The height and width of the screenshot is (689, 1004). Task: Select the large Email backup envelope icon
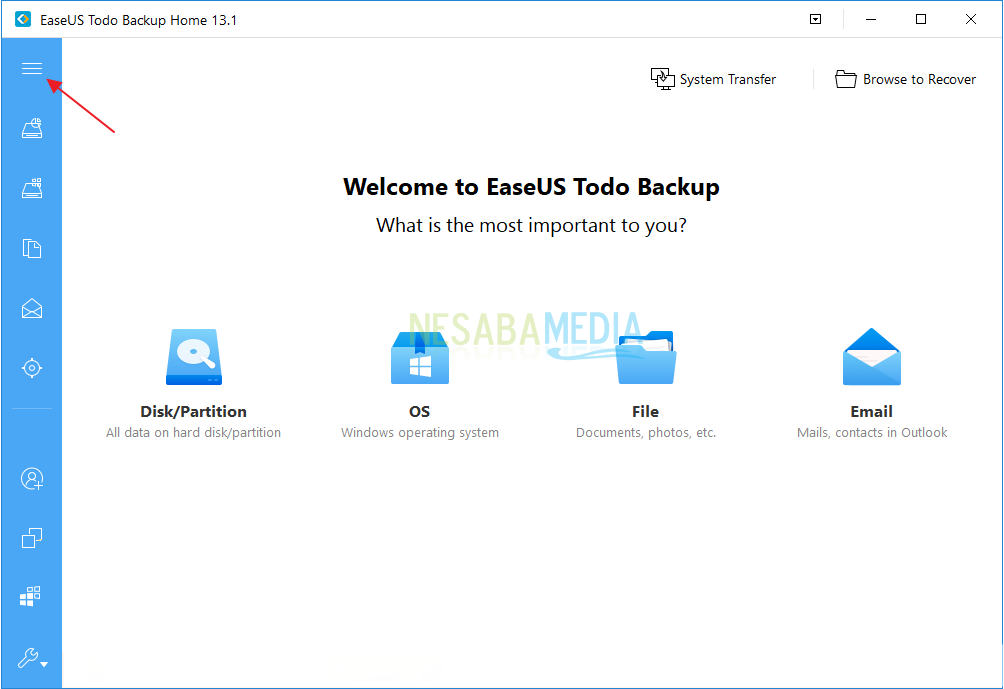[871, 357]
